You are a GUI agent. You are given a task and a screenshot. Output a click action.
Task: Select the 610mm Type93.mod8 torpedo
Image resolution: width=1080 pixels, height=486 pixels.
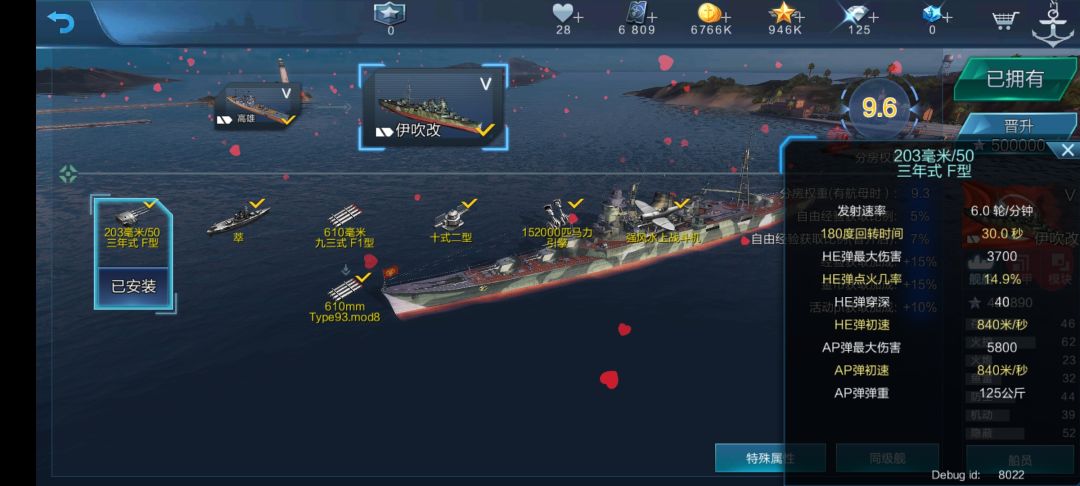(344, 297)
